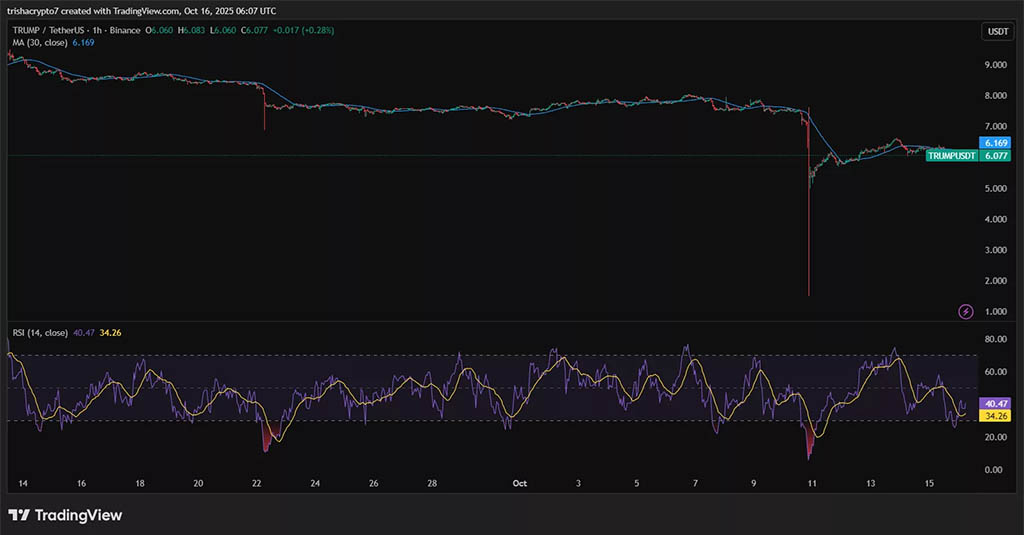Click the green 6.077 last price label
1024x535 pixels.
(x=995, y=156)
